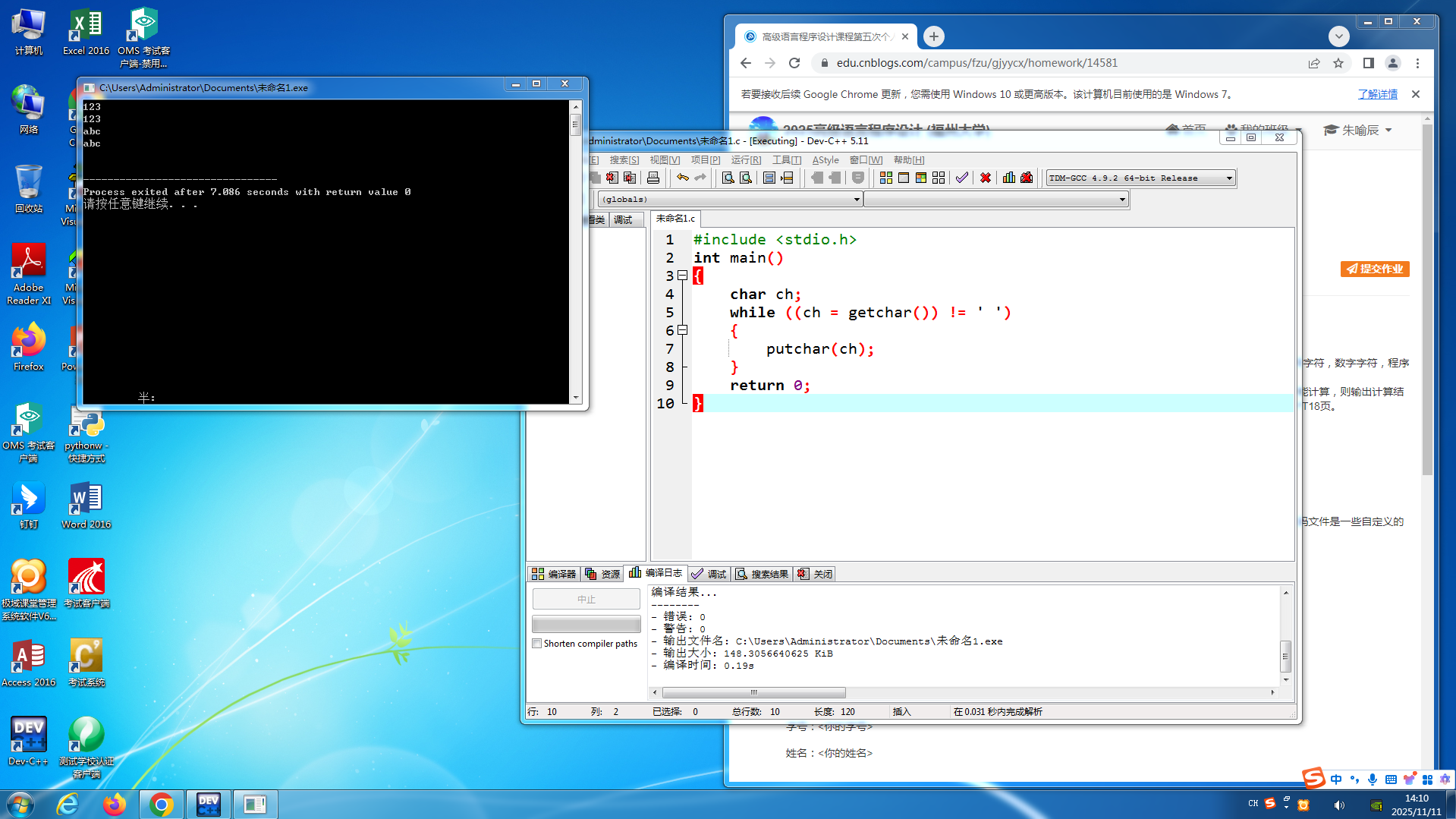Switch to the 编译器 bottom panel tab
This screenshot has width=1456, height=819.
(x=554, y=574)
